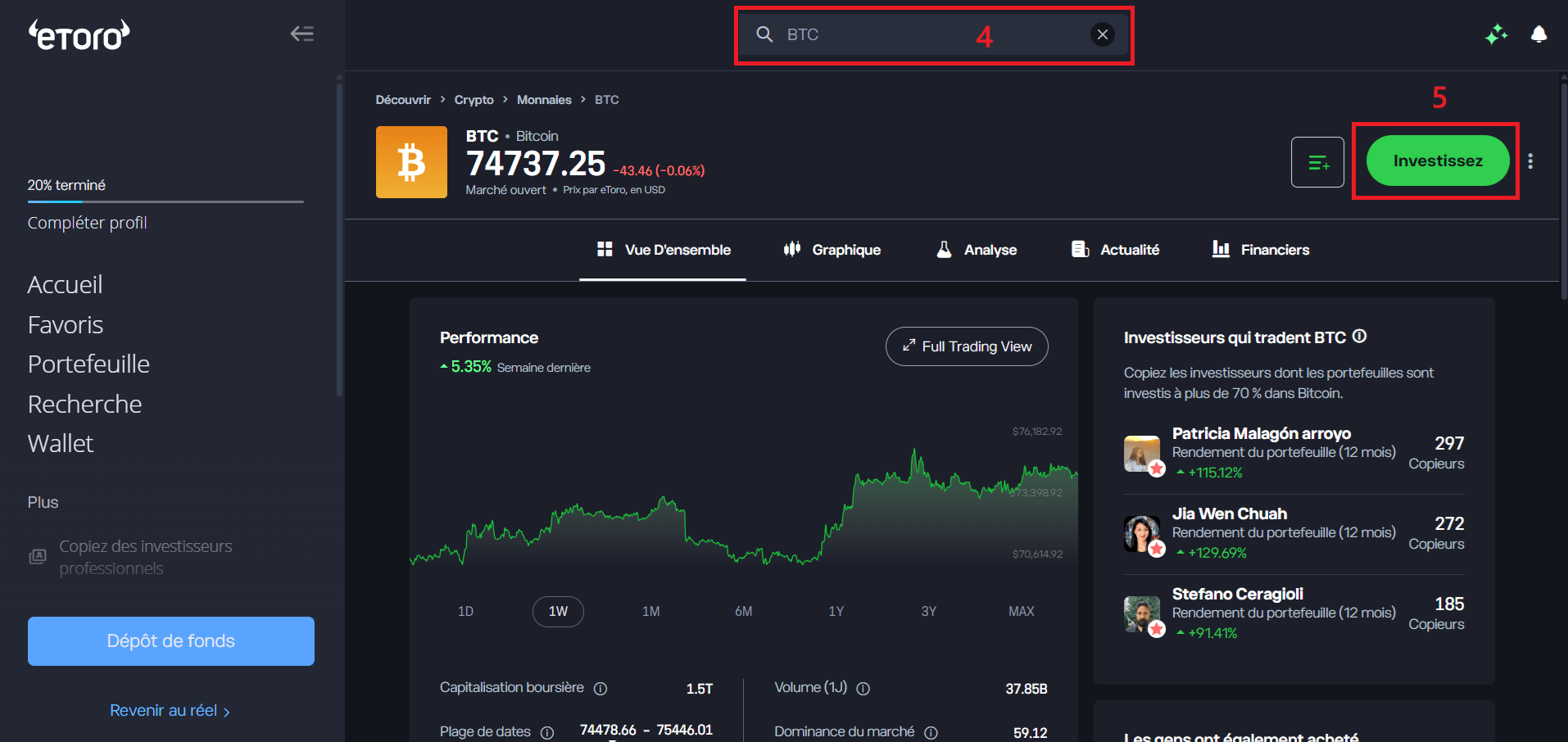Click the Graphique candlestick icon
Viewport: 1568px width, 742px height.
pos(791,249)
